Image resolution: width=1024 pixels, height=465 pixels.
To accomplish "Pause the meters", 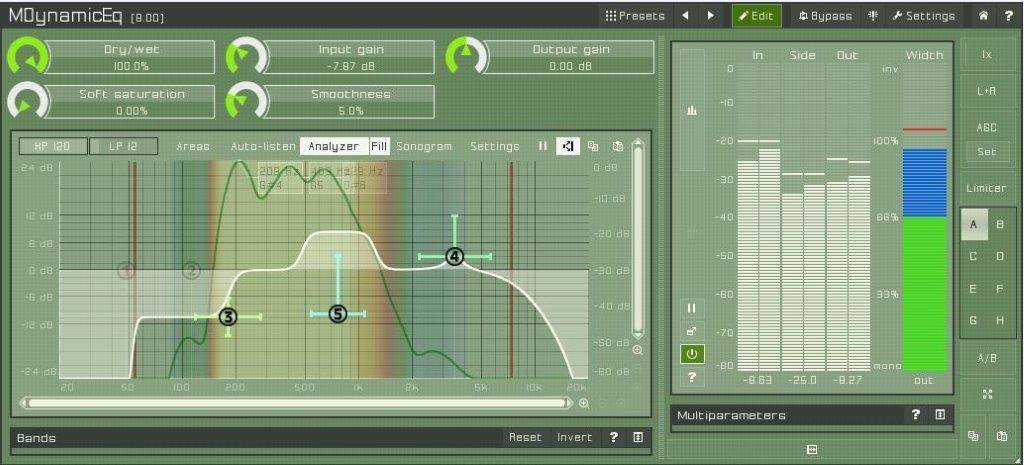I will pos(692,308).
